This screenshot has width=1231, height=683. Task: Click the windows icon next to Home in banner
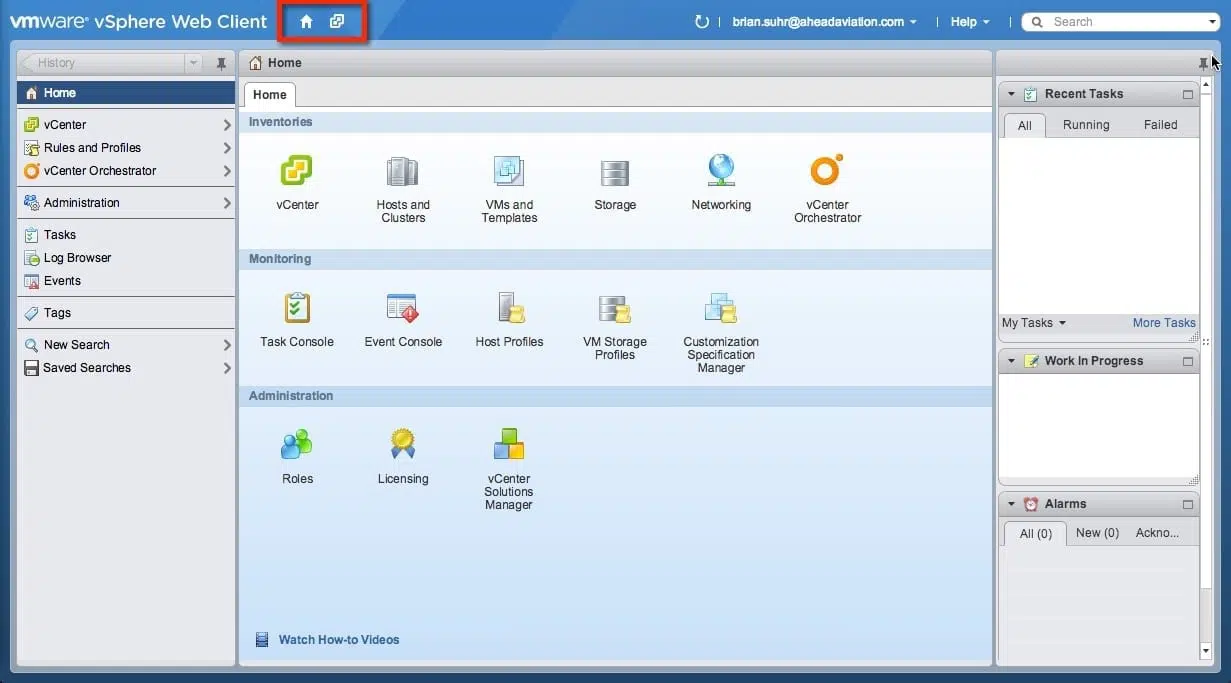coord(337,21)
